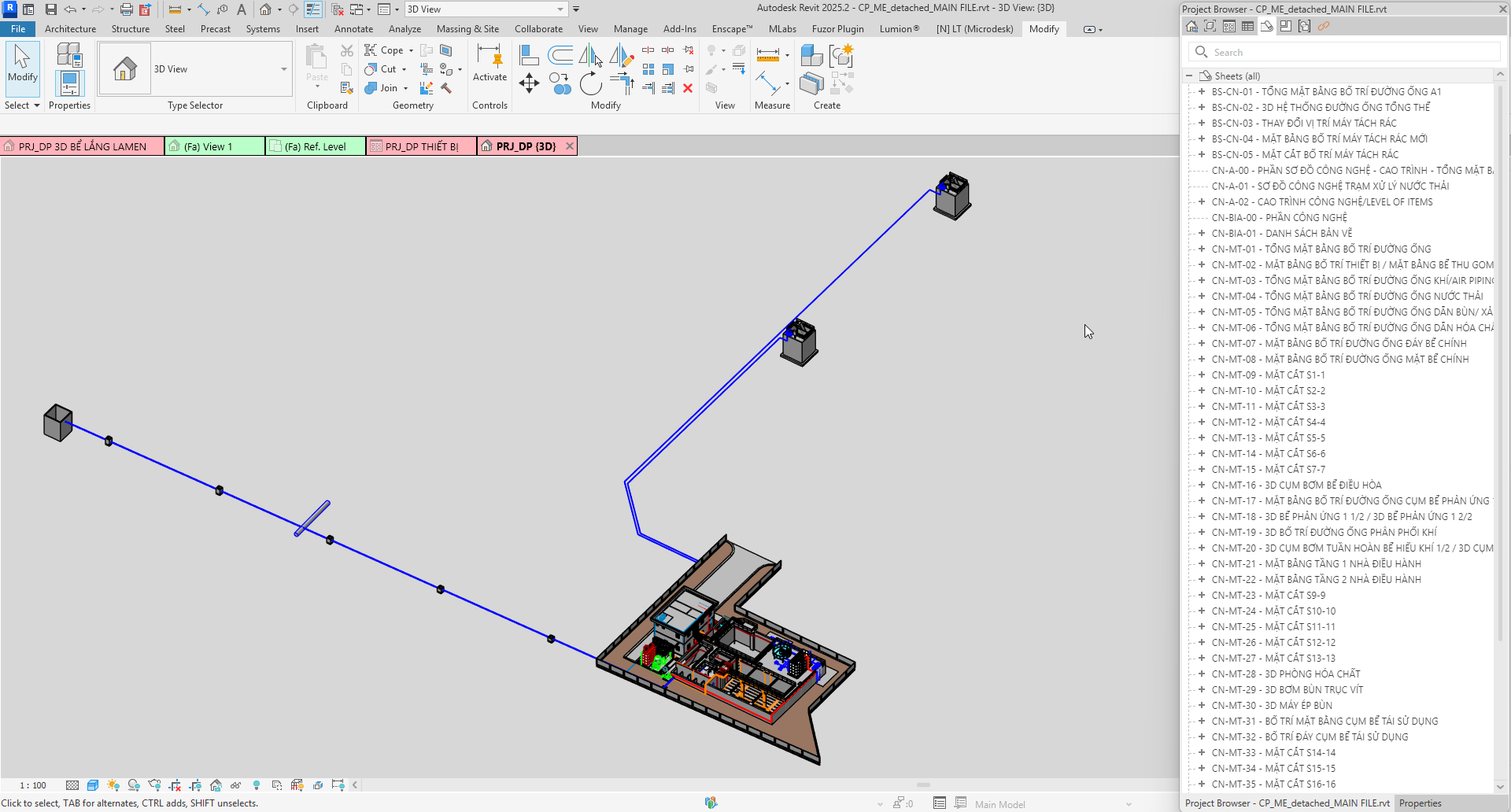Click the Text tool 'A' icon
1511x812 pixels.
click(242, 9)
